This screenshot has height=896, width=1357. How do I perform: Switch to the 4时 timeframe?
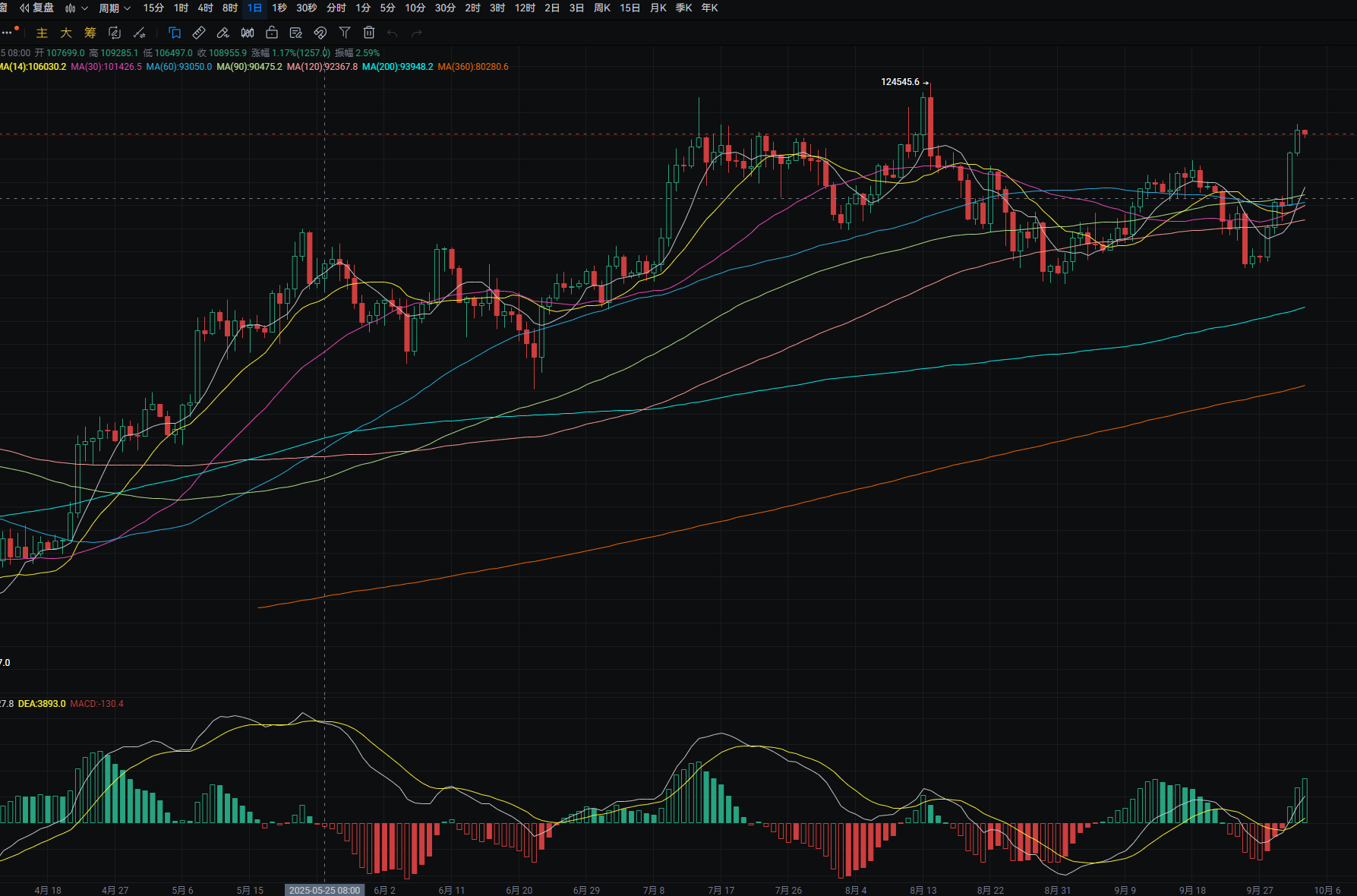205,8
